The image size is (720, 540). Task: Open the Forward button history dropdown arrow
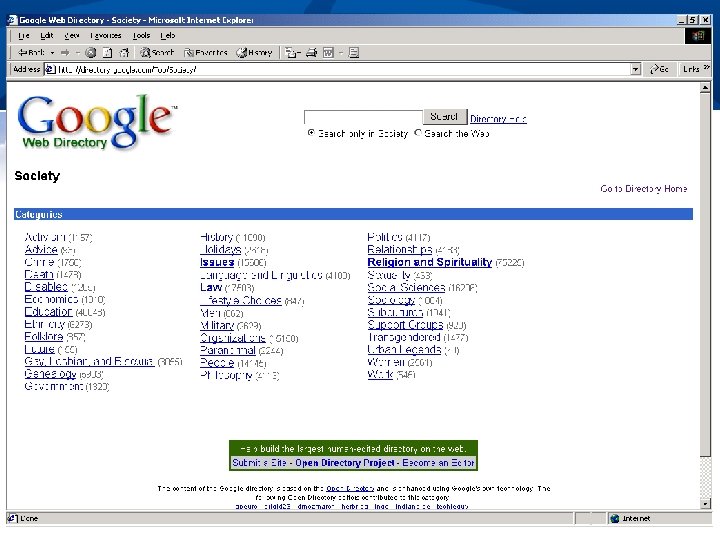[78, 53]
